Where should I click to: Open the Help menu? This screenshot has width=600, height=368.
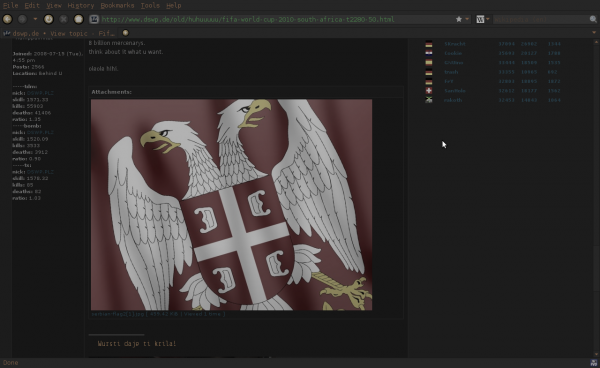point(174,5)
